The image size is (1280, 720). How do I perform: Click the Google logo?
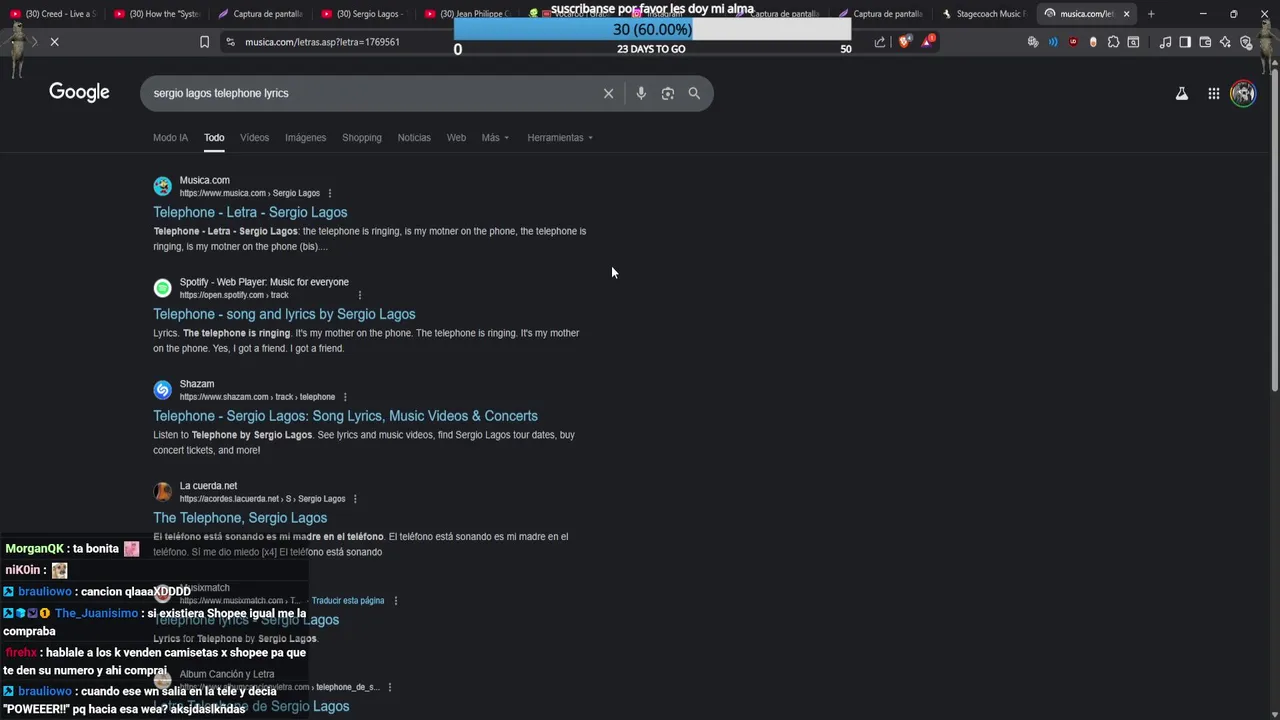pos(79,92)
